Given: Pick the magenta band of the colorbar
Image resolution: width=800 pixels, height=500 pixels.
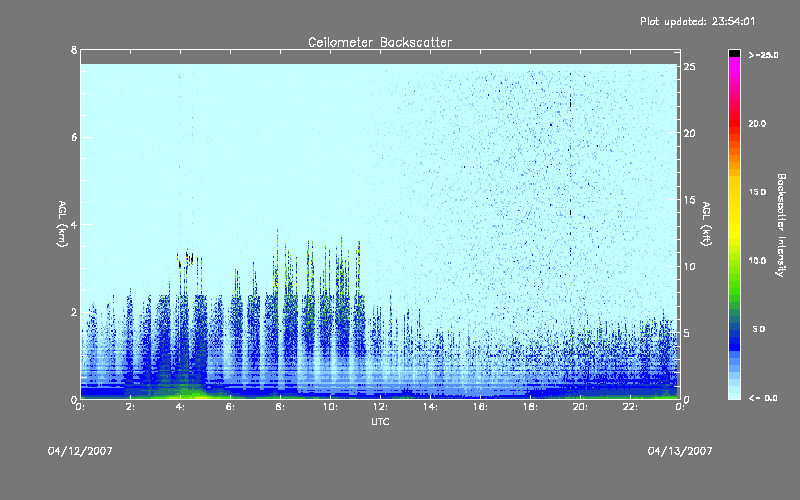Looking at the screenshot, I should coord(734,63).
